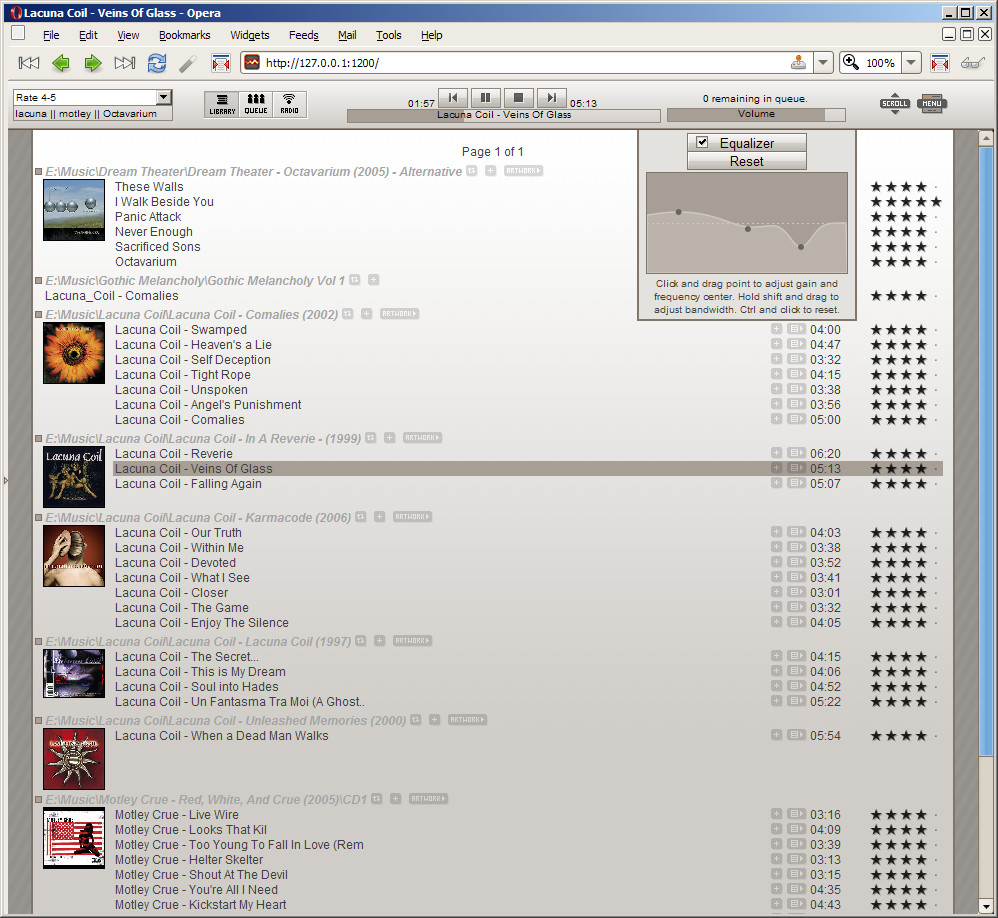Open the Help menu
The width and height of the screenshot is (998, 918).
coord(432,35)
